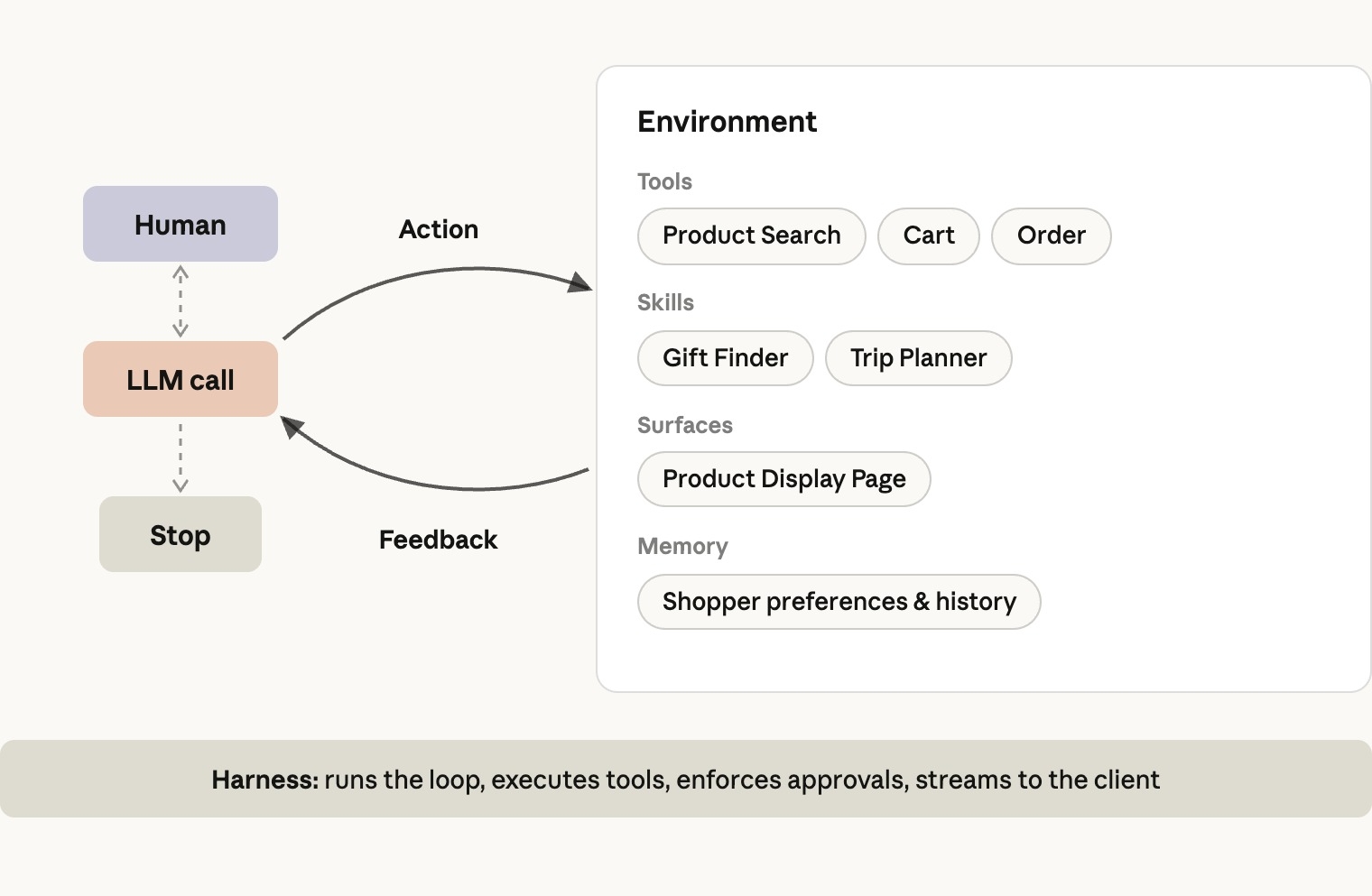The image size is (1372, 896).
Task: Click dashed arrow from LLM call to Stop
Action: click(x=181, y=457)
